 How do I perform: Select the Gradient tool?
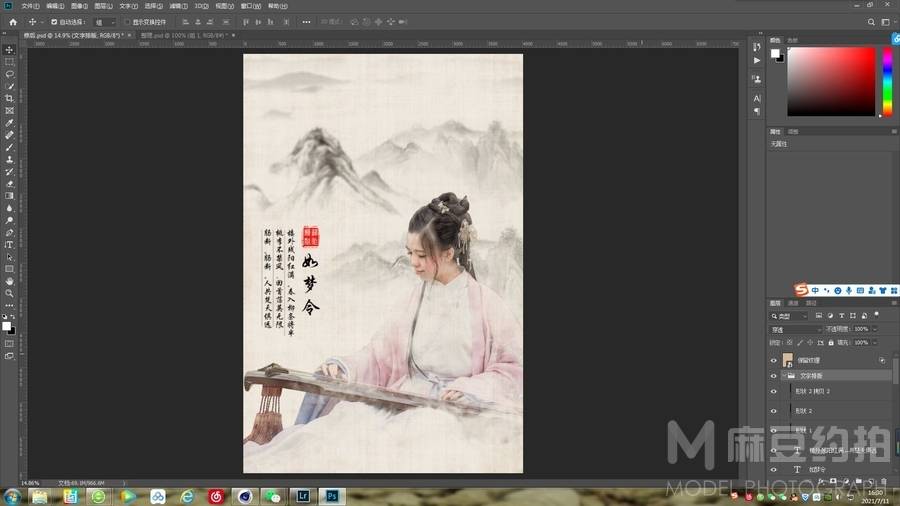9,196
